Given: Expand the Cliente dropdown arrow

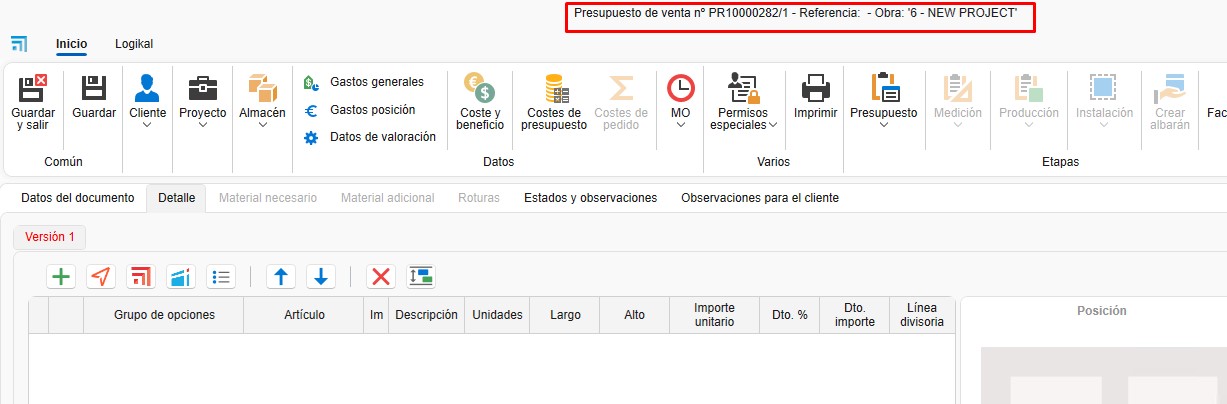Looking at the screenshot, I should 148,126.
